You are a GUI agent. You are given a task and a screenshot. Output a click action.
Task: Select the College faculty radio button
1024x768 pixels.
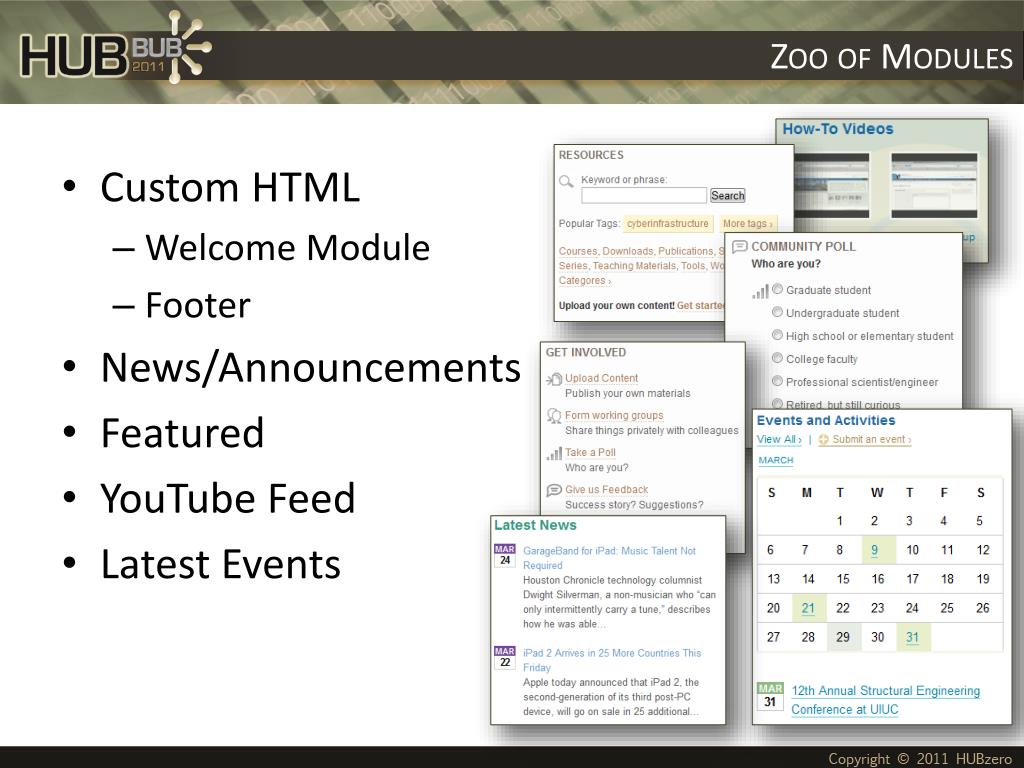[777, 358]
